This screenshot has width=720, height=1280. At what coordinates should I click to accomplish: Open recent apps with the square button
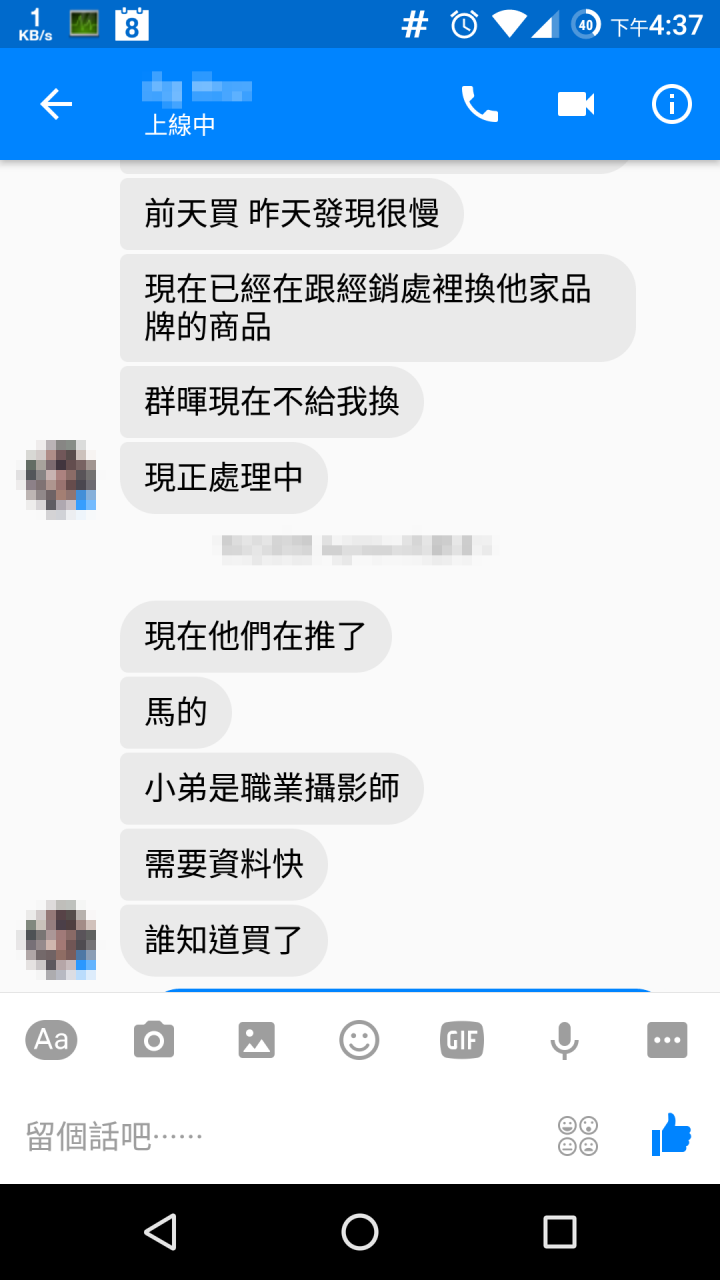click(x=560, y=1232)
